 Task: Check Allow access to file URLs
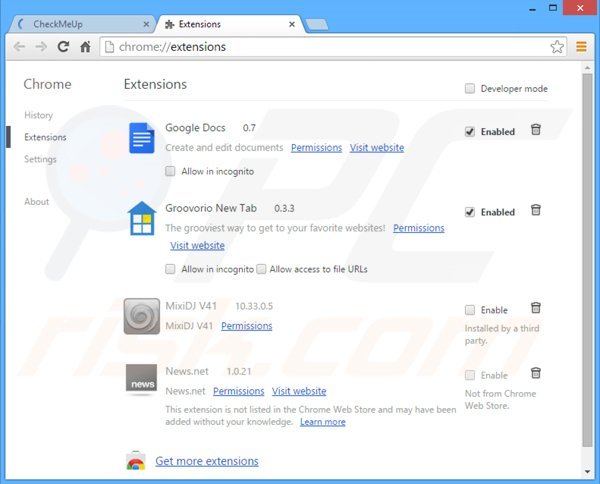pos(261,269)
